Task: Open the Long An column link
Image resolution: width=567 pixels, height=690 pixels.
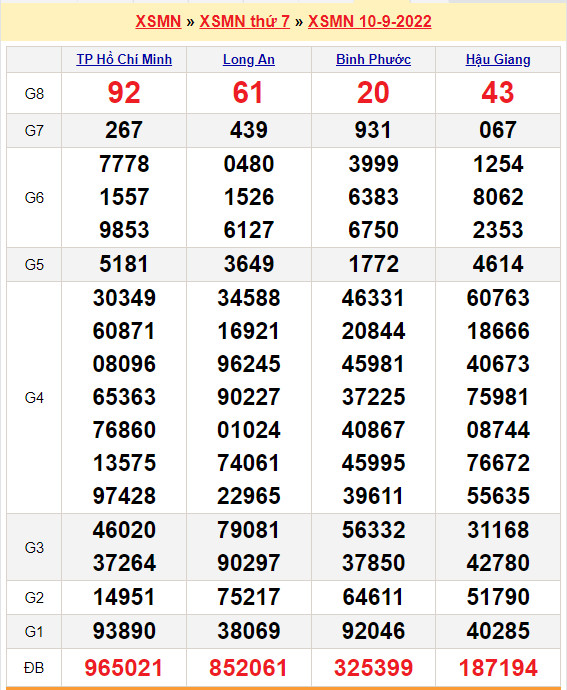Action: [x=249, y=59]
